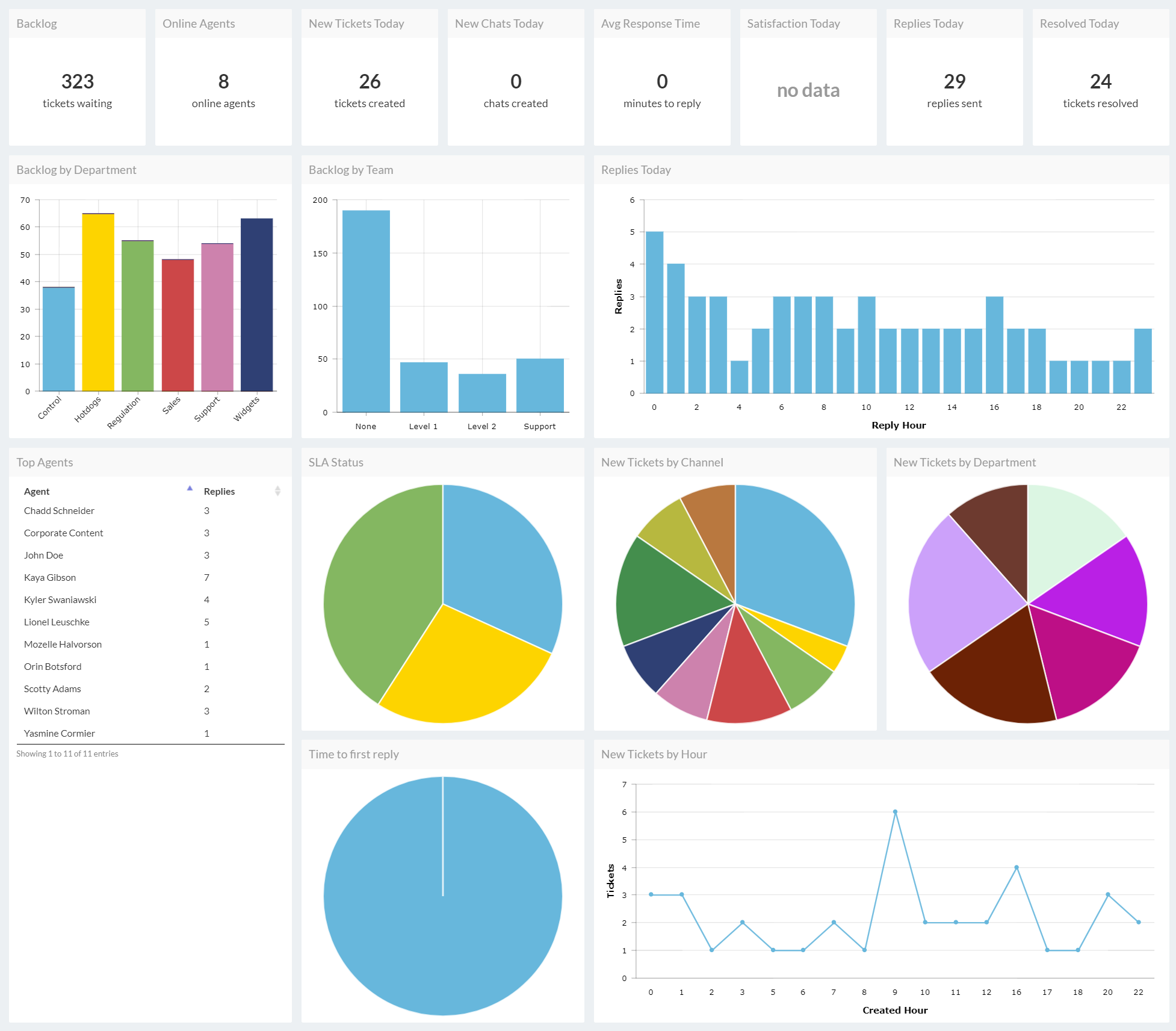Select John Doe agent row
Screen dimensions: 1176x1031
coord(150,555)
